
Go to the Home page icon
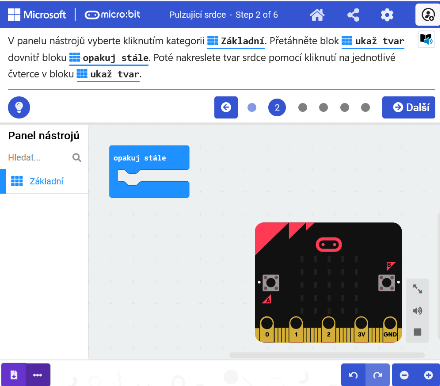(317, 15)
